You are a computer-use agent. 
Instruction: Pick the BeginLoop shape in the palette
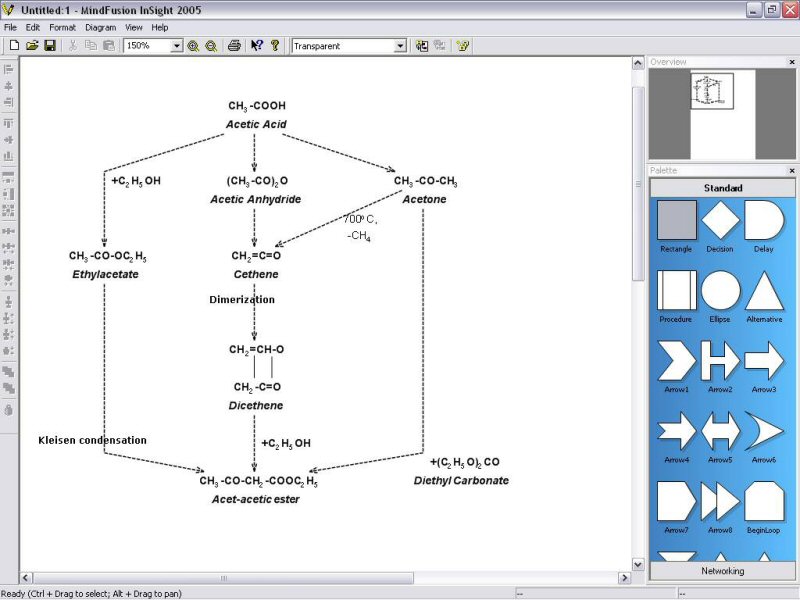pyautogui.click(x=764, y=500)
